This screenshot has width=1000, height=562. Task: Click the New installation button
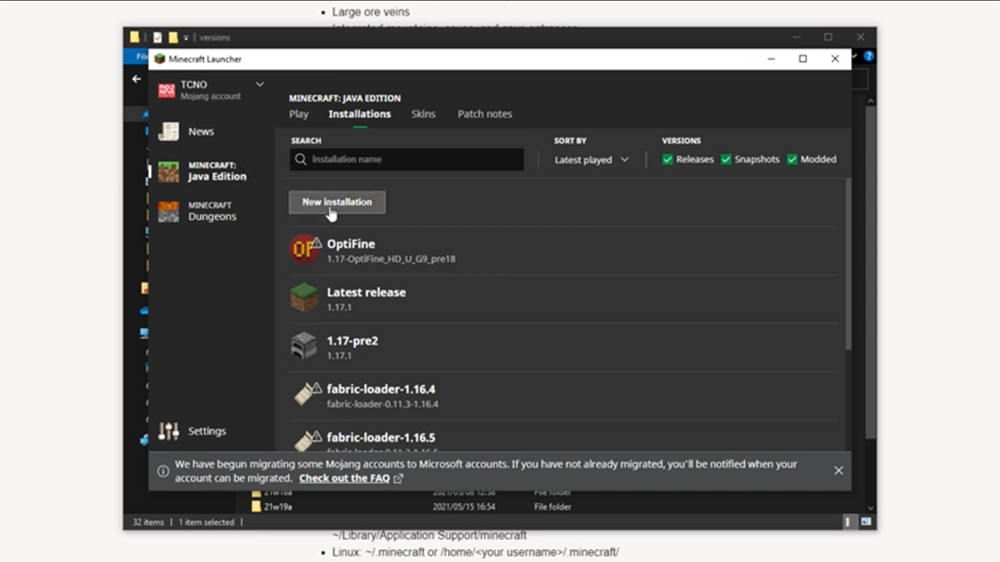(x=337, y=202)
